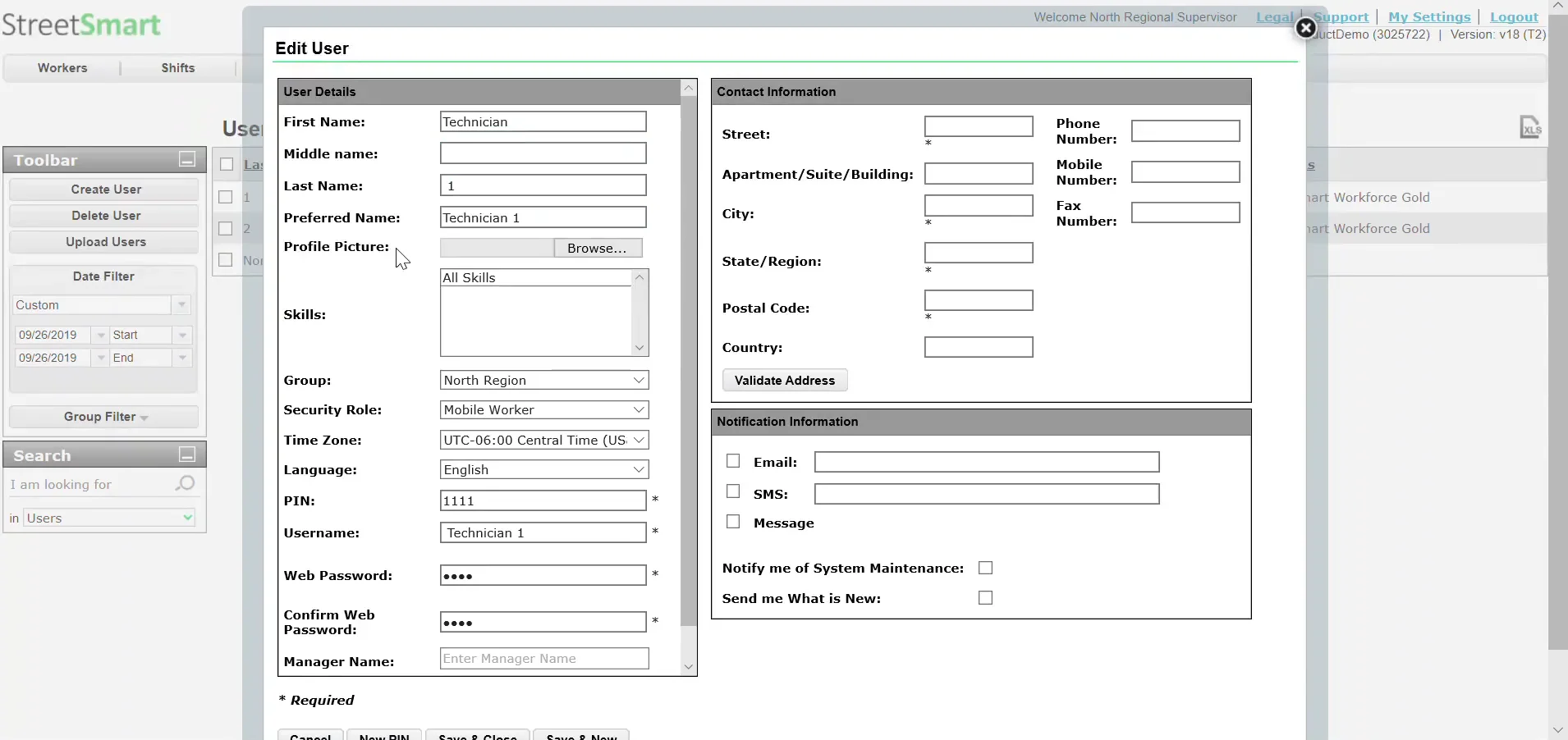Focus the Manager Name field
The width and height of the screenshot is (1568, 740).
[x=544, y=659]
